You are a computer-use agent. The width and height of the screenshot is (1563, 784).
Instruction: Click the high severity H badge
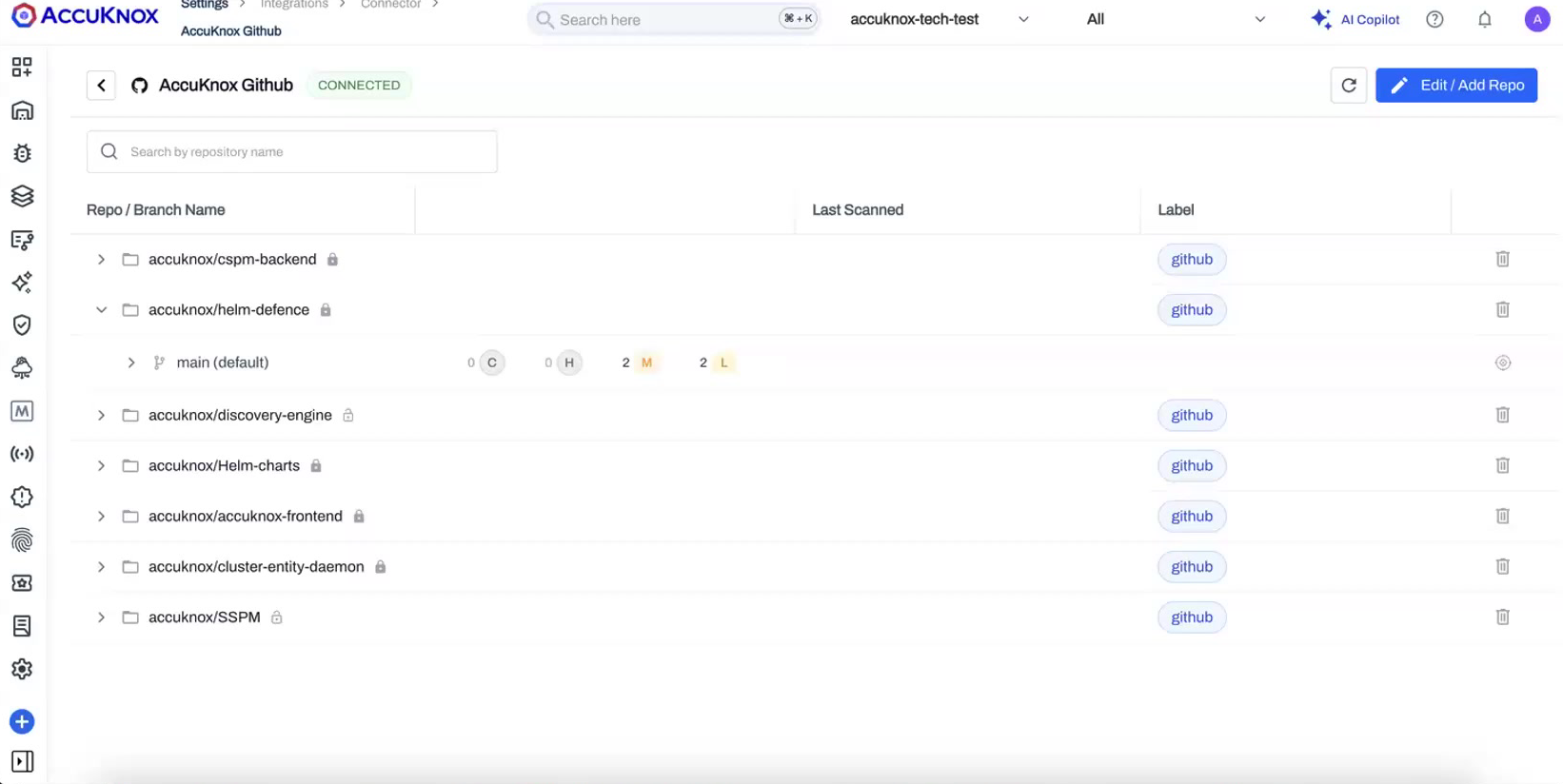pyautogui.click(x=569, y=363)
